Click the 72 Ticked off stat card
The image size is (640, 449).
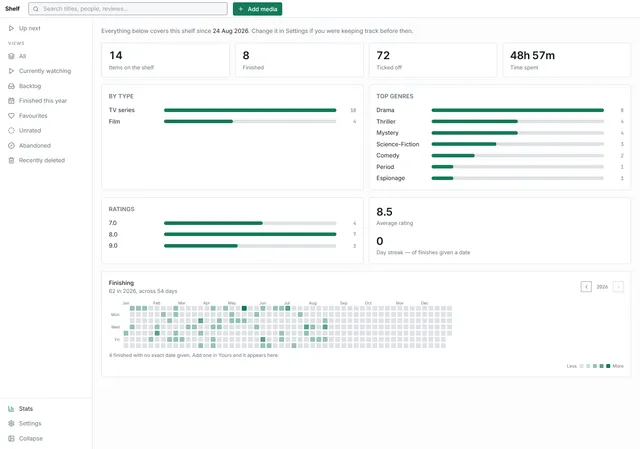click(433, 60)
